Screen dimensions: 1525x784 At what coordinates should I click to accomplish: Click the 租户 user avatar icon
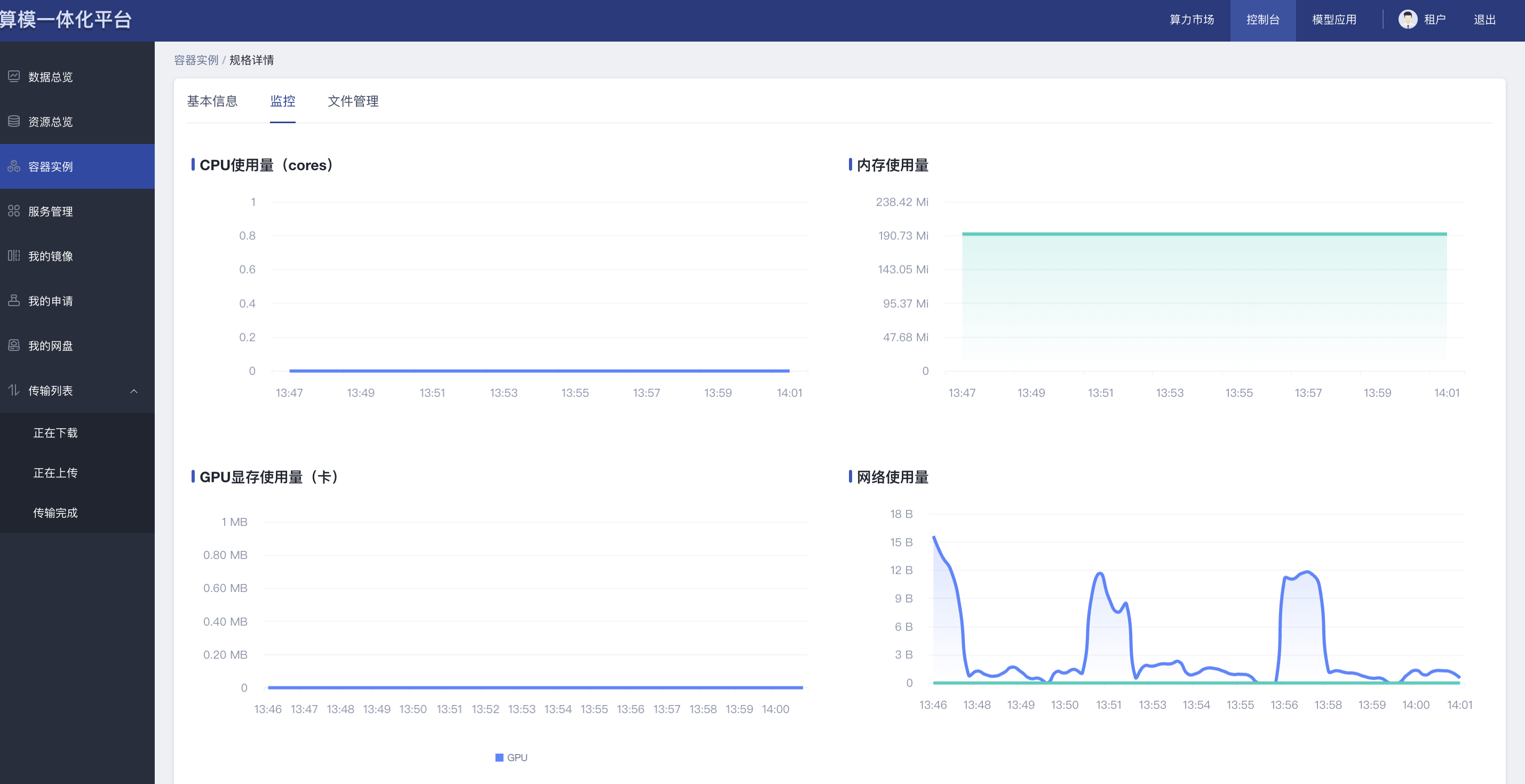1407,20
